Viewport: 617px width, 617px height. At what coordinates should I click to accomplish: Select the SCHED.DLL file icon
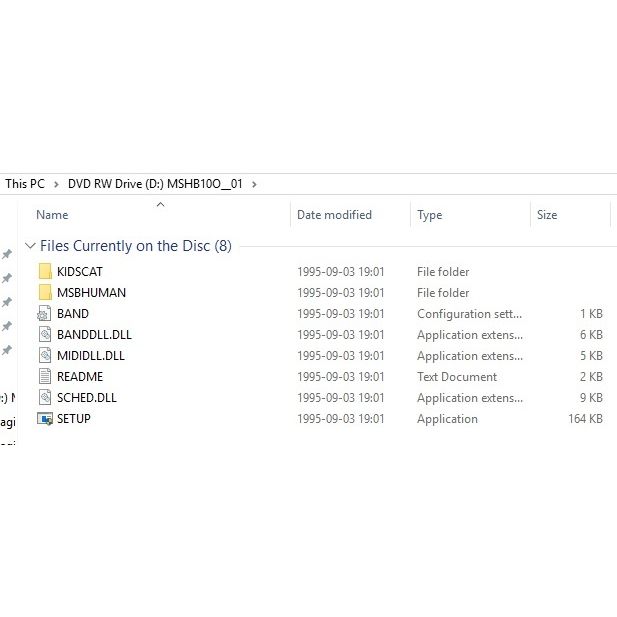45,397
